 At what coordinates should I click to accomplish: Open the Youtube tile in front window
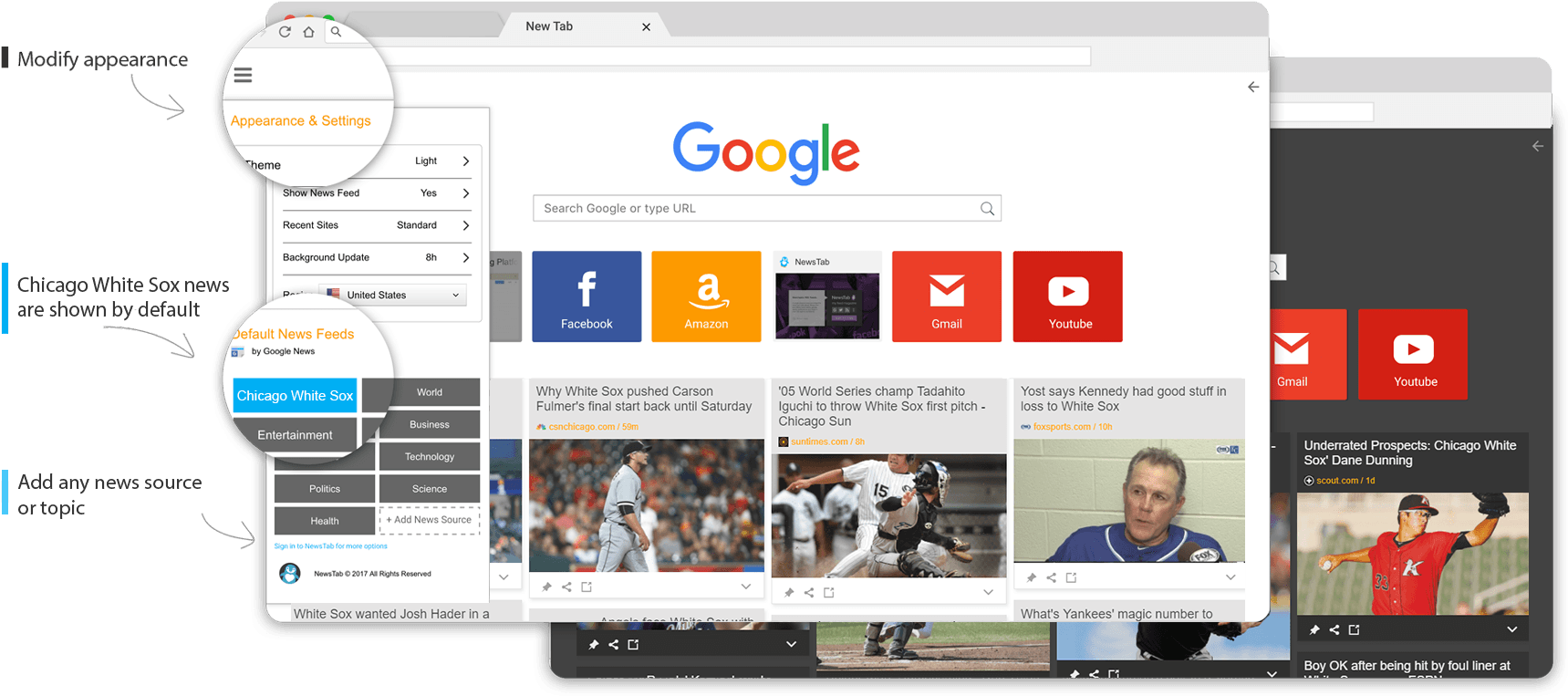pyautogui.click(x=1068, y=296)
